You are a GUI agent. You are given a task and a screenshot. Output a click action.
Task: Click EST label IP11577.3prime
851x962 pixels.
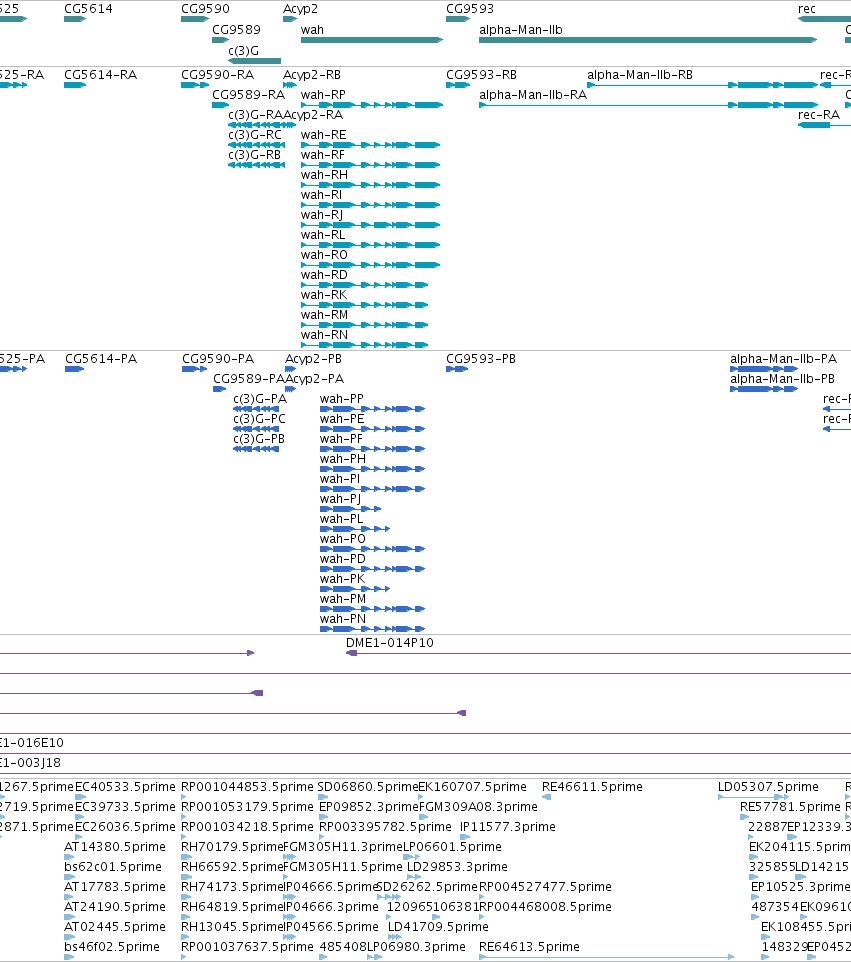[x=508, y=827]
